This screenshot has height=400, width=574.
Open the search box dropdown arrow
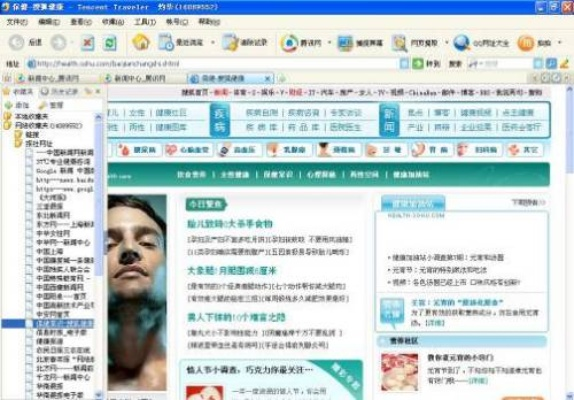(x=538, y=64)
